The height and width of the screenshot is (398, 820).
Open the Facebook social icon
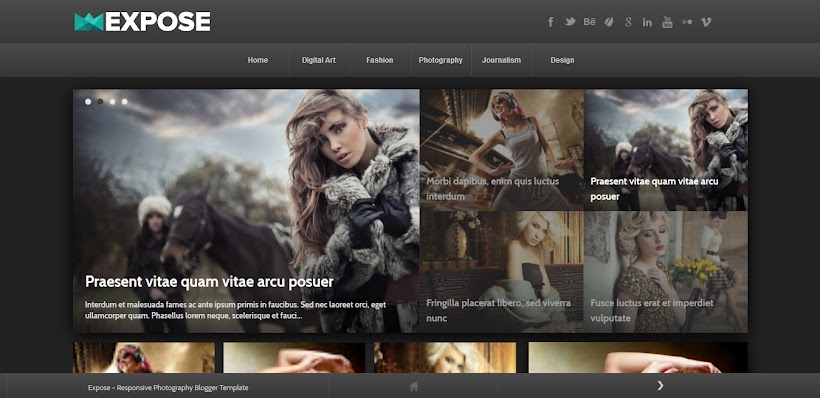point(550,22)
